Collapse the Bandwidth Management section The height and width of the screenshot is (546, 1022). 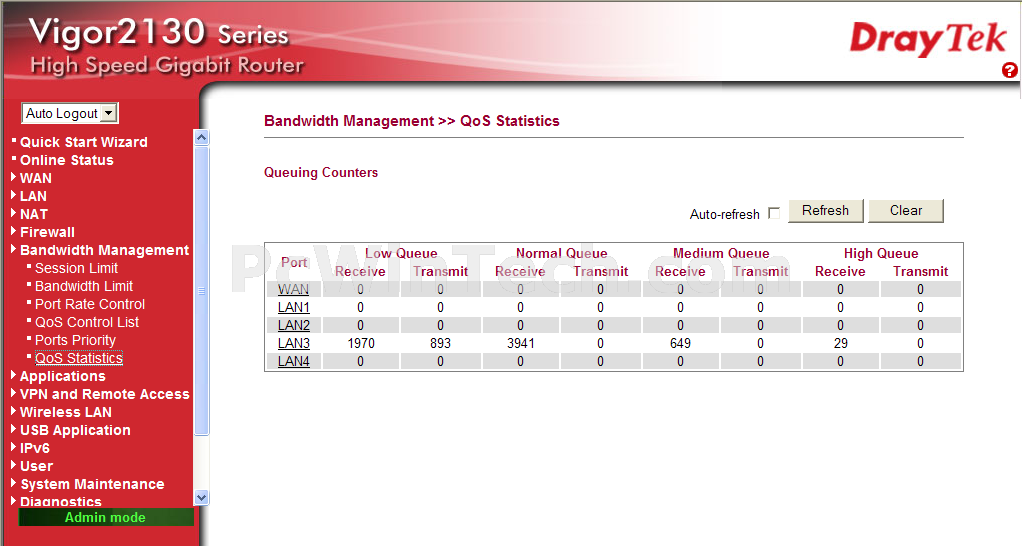pos(104,250)
